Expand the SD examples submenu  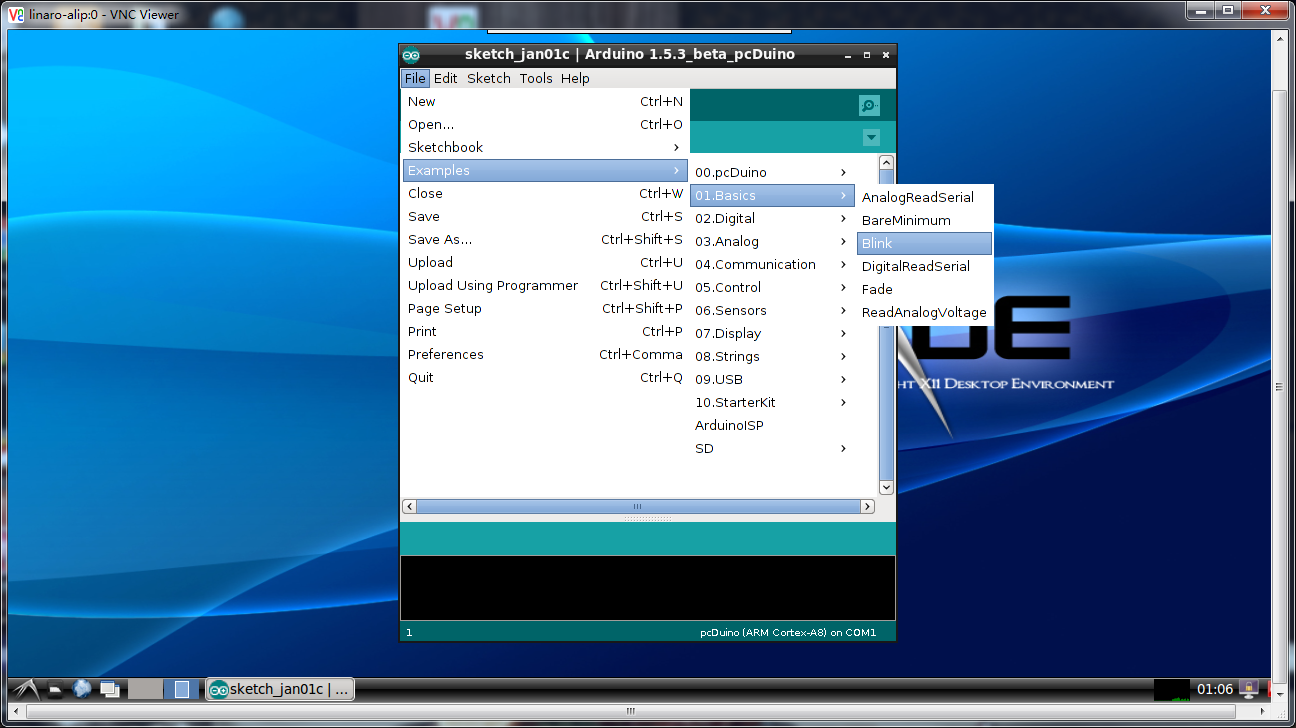coord(772,448)
